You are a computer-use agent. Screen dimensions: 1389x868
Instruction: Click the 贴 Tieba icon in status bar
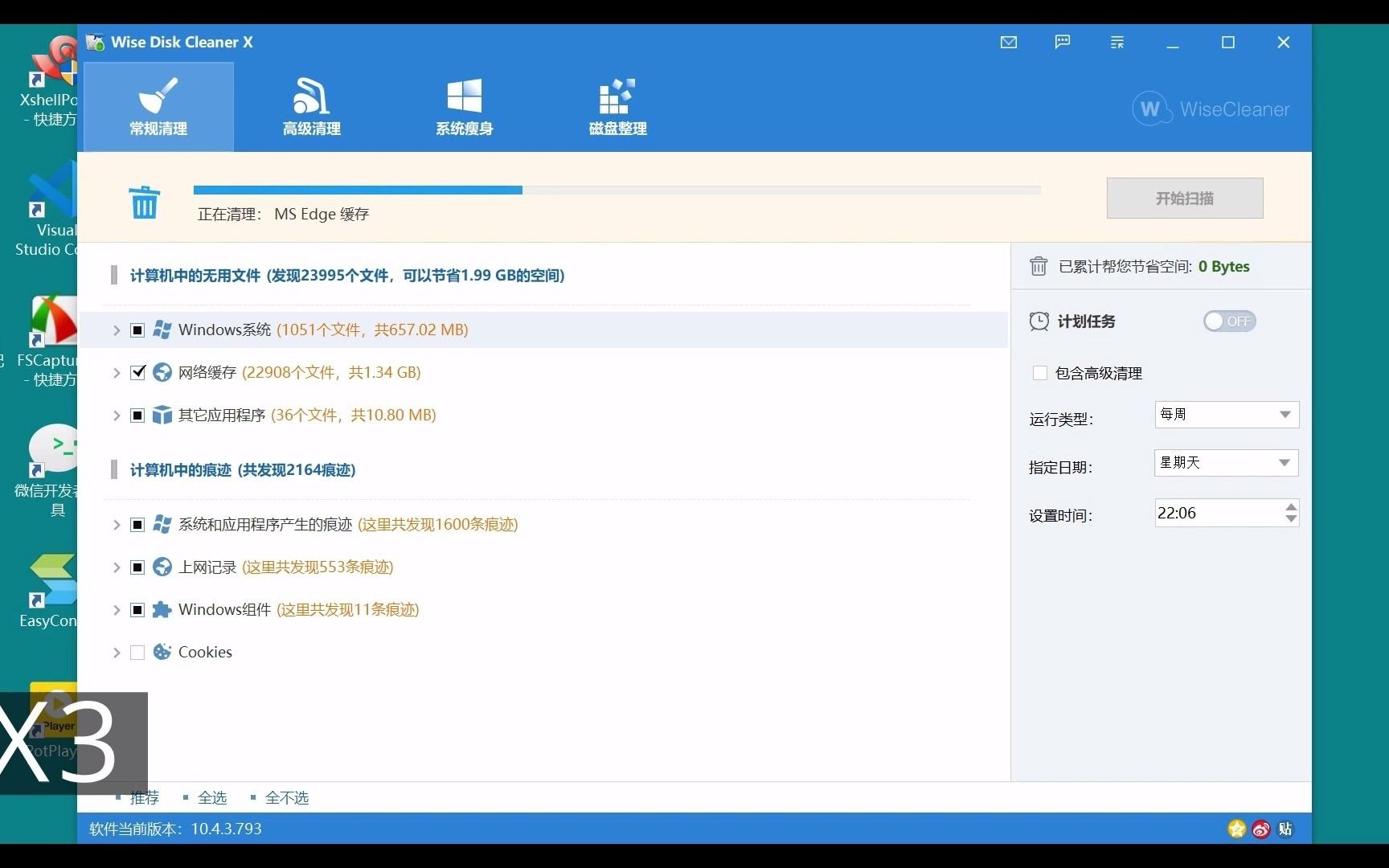(1285, 829)
